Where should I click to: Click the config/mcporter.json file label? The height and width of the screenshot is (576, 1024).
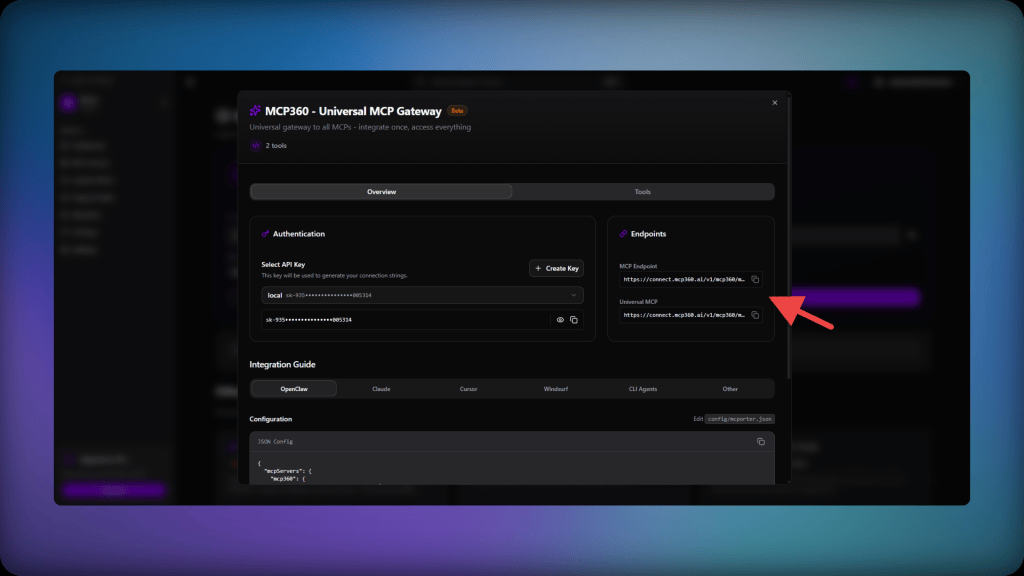[x=739, y=419]
